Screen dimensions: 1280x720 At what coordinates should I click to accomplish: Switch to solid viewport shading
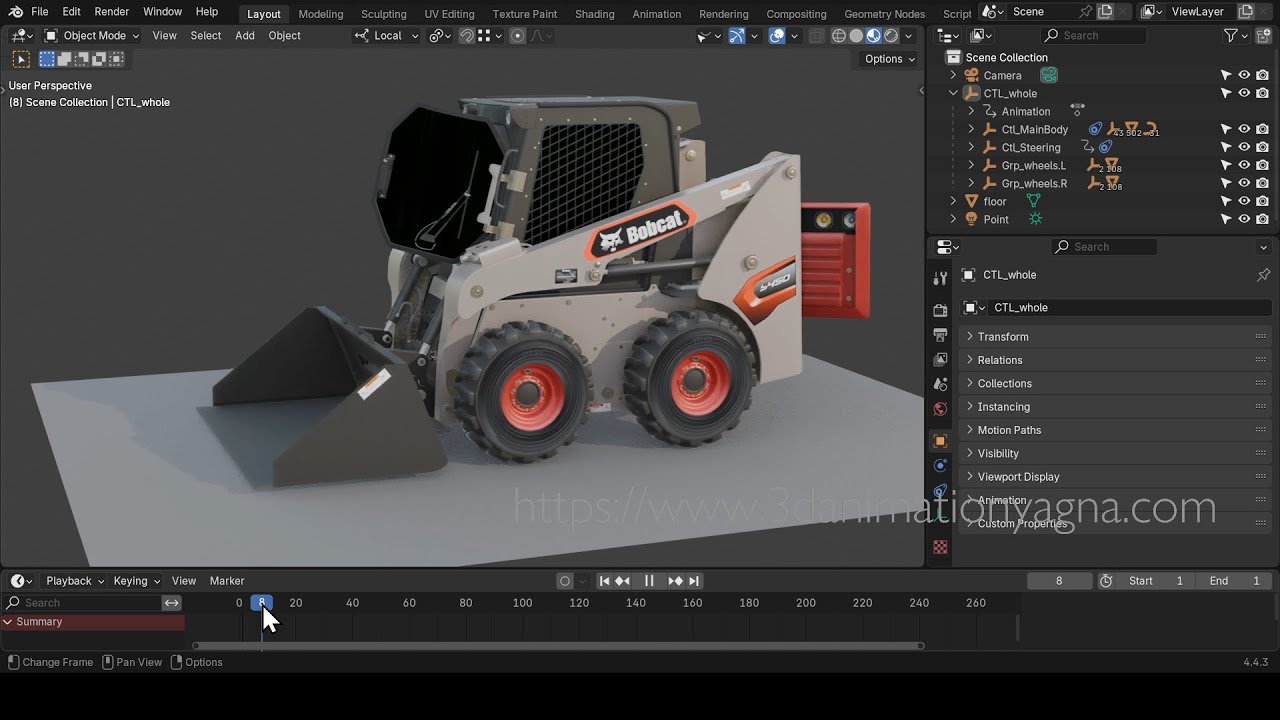tap(856, 35)
